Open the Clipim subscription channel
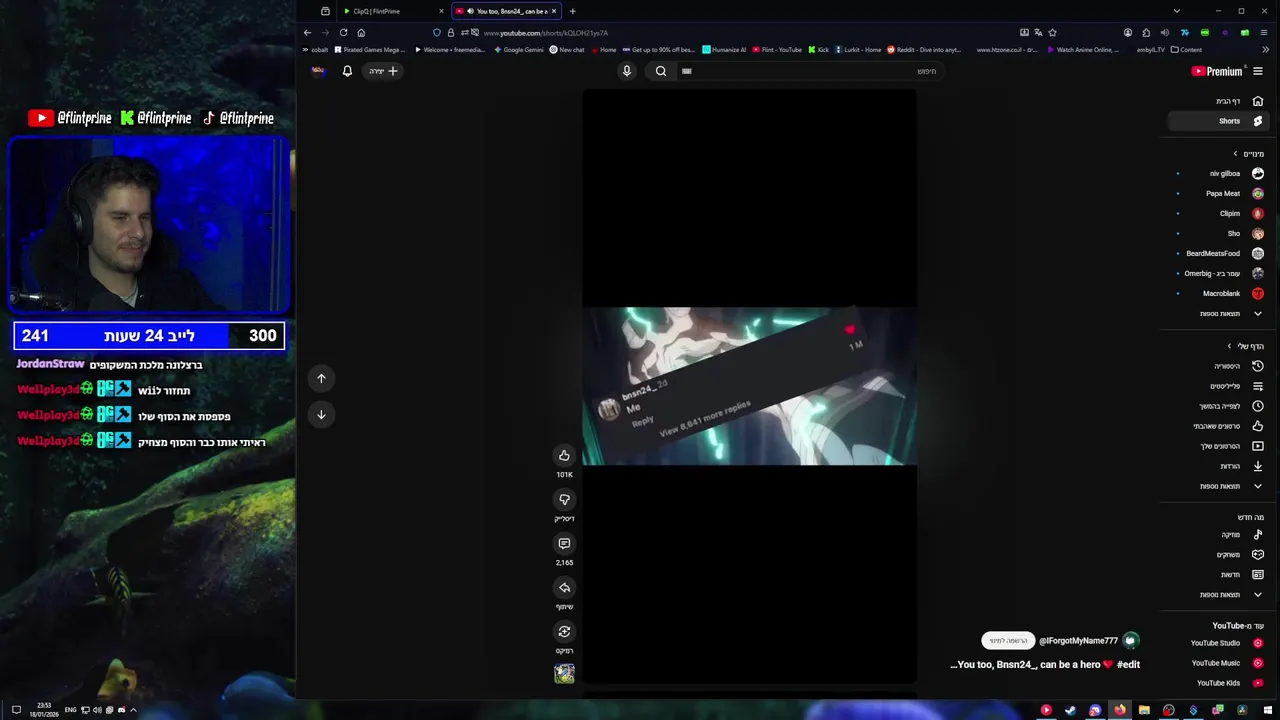Screen dimensions: 1280x720 click(1220, 213)
